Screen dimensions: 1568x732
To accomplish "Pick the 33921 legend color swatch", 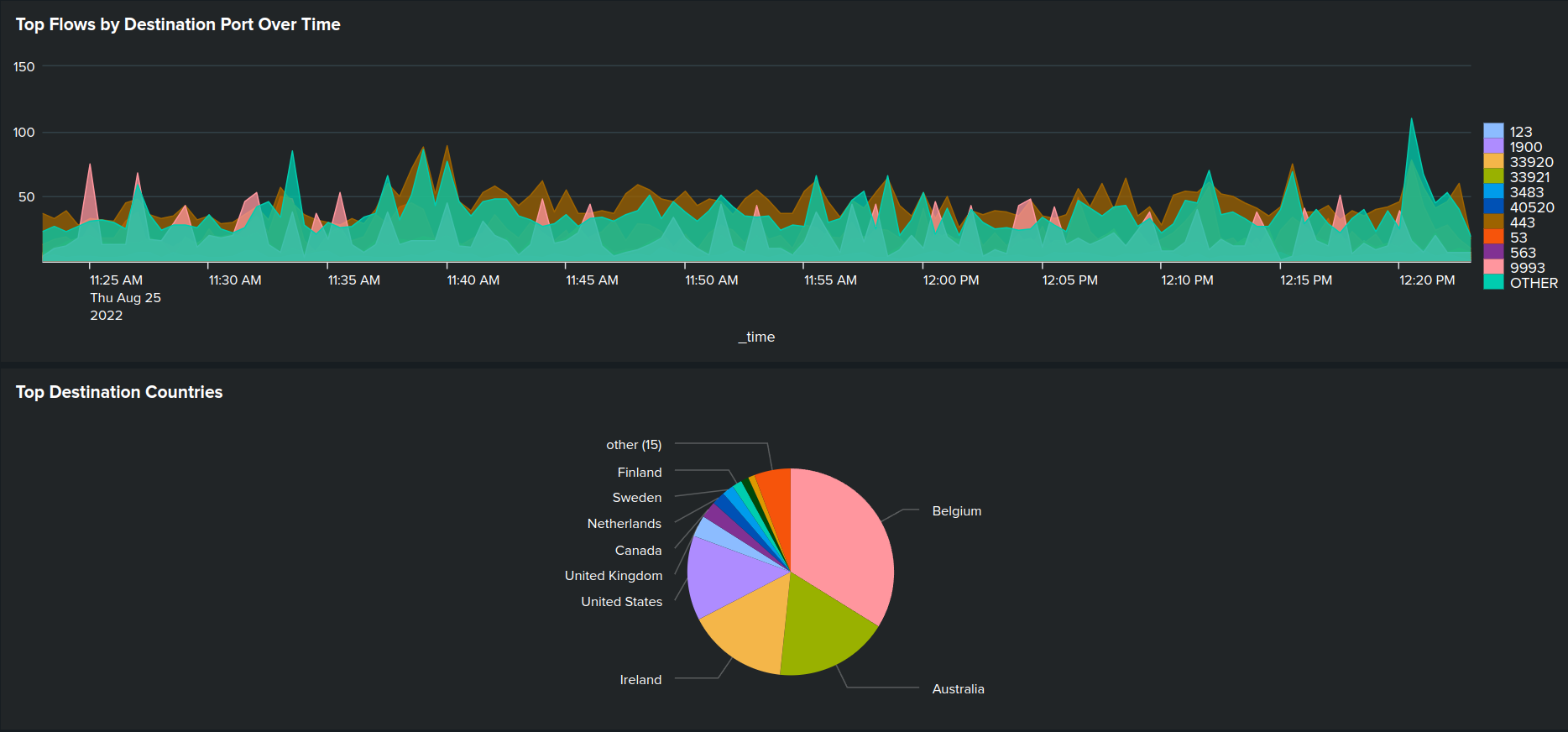I will click(x=1493, y=176).
